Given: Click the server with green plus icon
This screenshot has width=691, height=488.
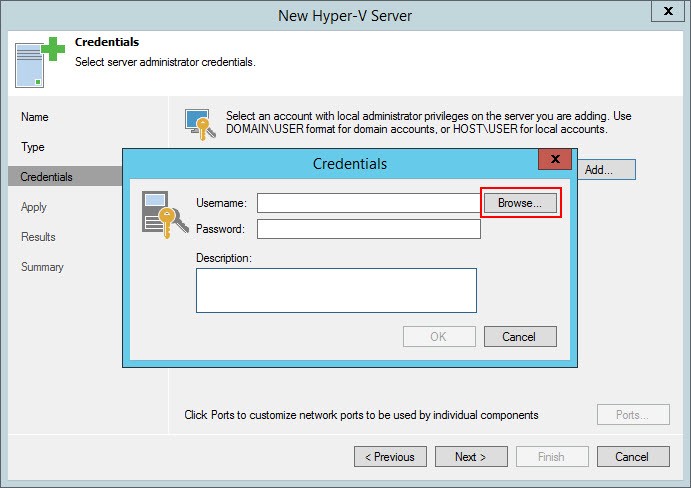Looking at the screenshot, I should click(39, 62).
